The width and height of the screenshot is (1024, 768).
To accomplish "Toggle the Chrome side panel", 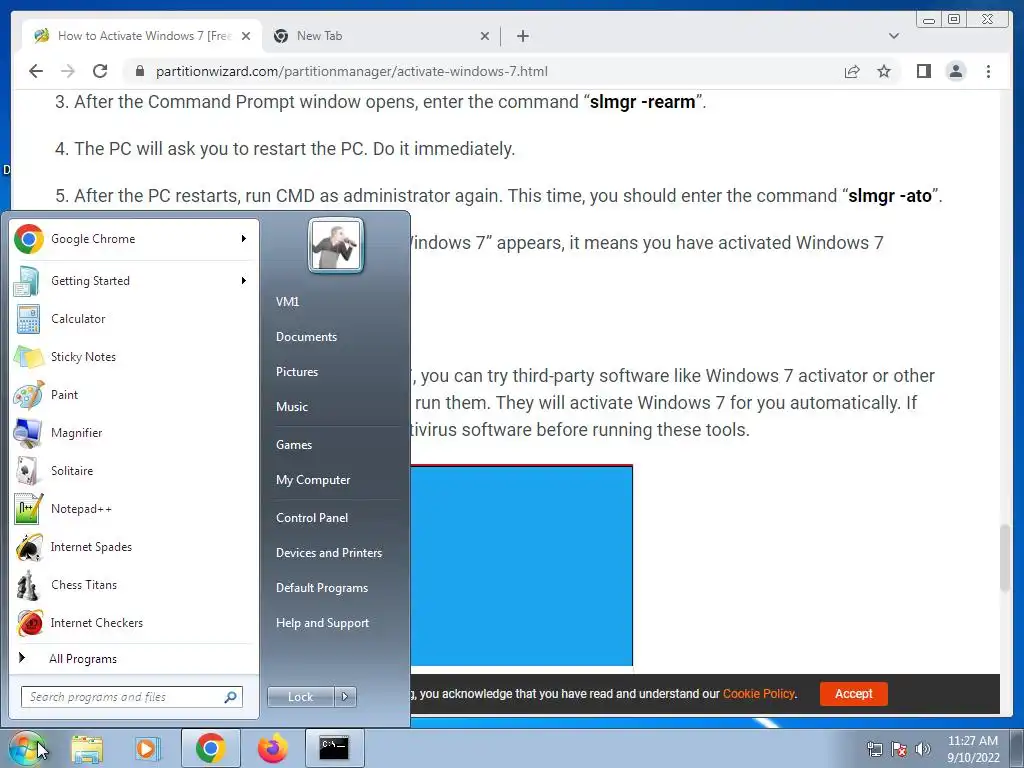I will click(923, 71).
